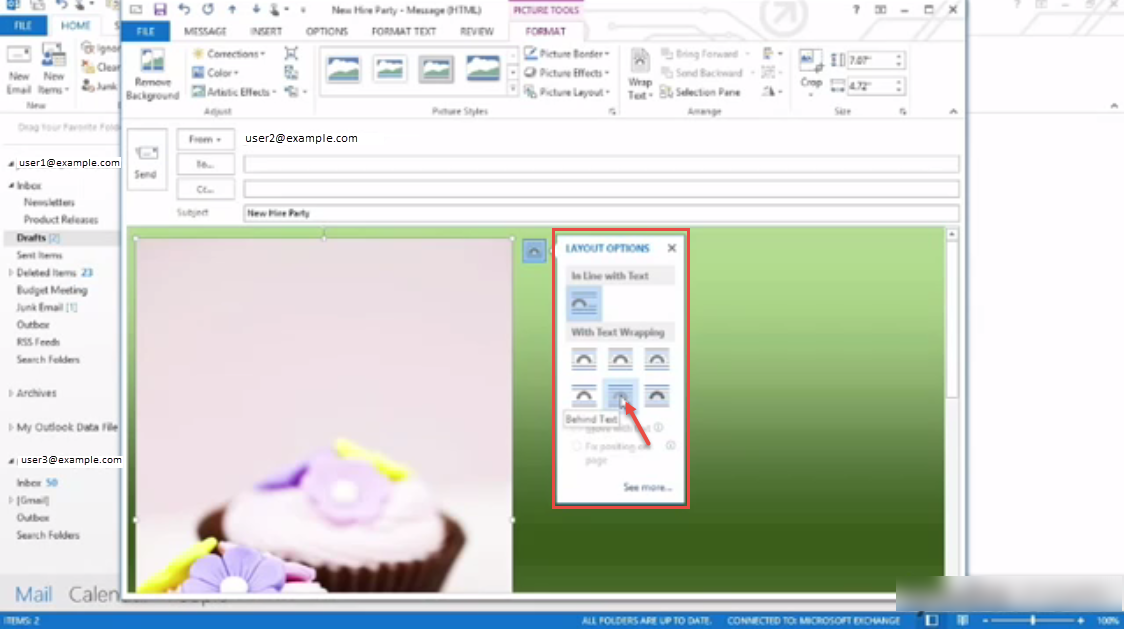Toggle the Layout Options button beside picture
The height and width of the screenshot is (629, 1124).
[x=533, y=251]
